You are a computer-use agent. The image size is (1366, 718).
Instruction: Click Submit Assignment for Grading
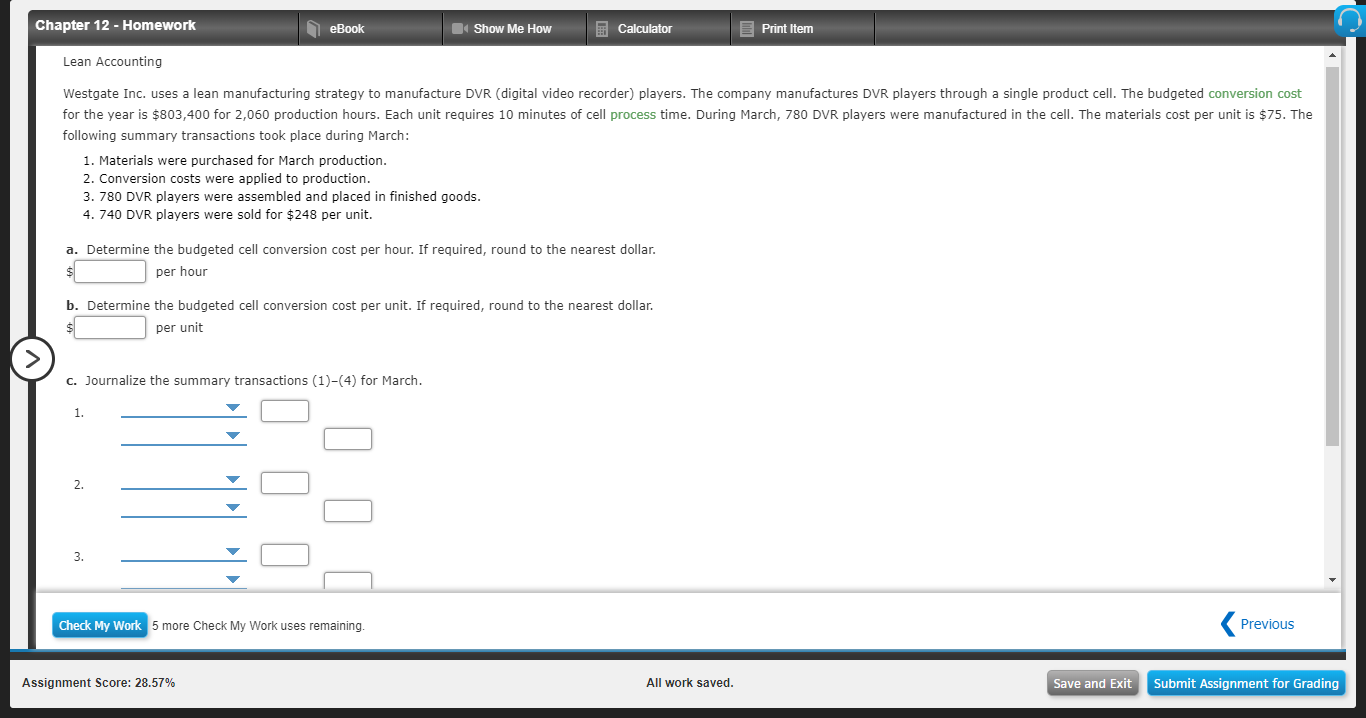pos(1246,683)
